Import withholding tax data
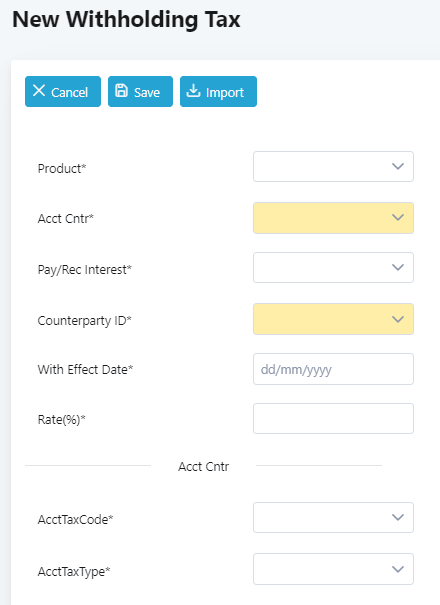The width and height of the screenshot is (440, 605). [218, 91]
